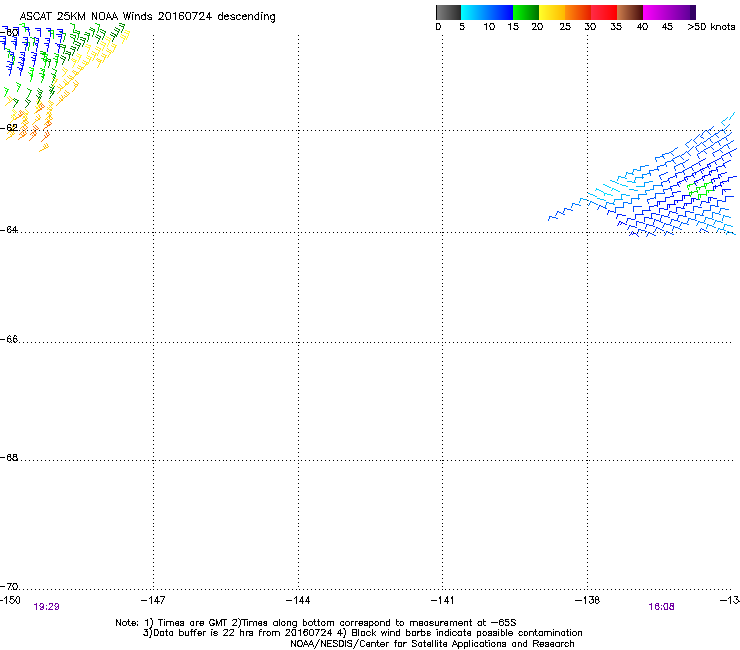Click the -147 longitude label
The height and width of the screenshot is (650, 740).
tap(153, 600)
